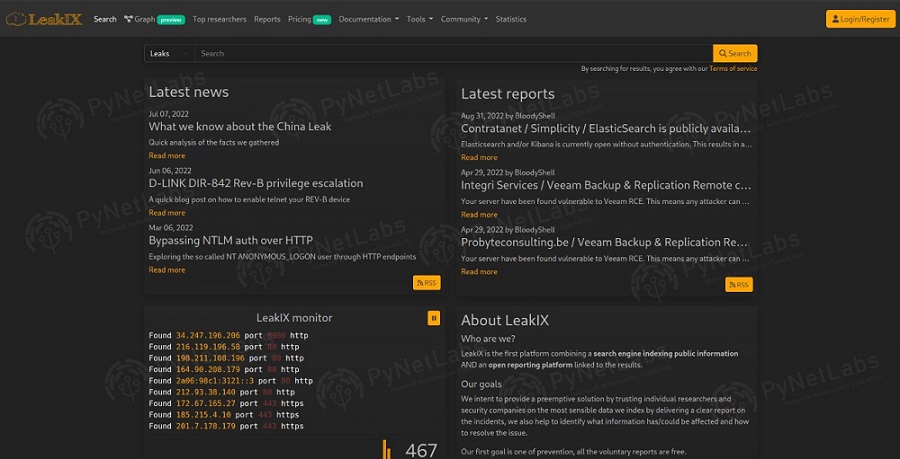Open the Contratanet ElasticSearch report

pyautogui.click(x=606, y=129)
